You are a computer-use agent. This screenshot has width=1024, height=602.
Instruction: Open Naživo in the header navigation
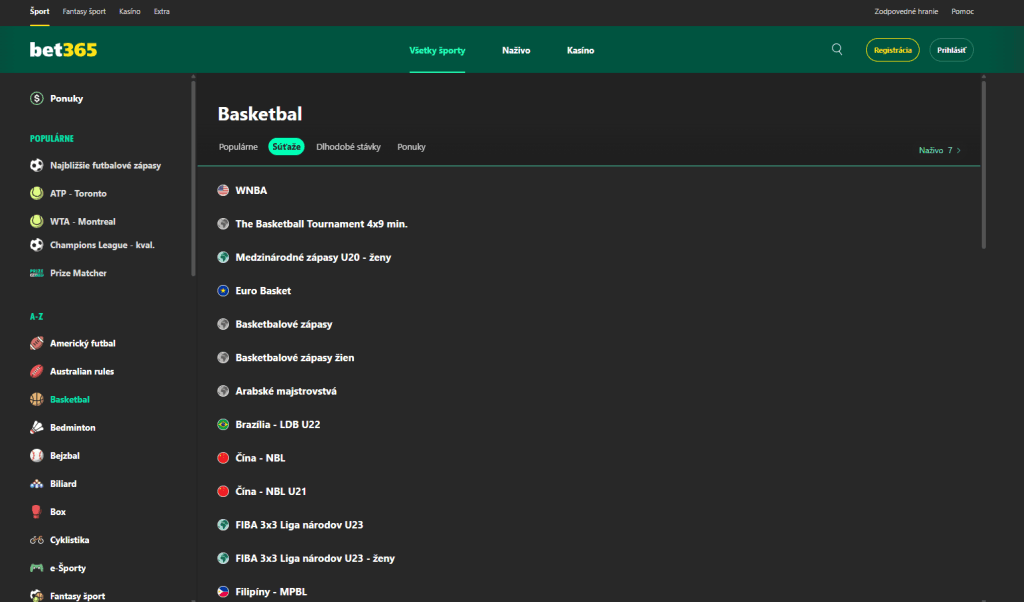516,50
